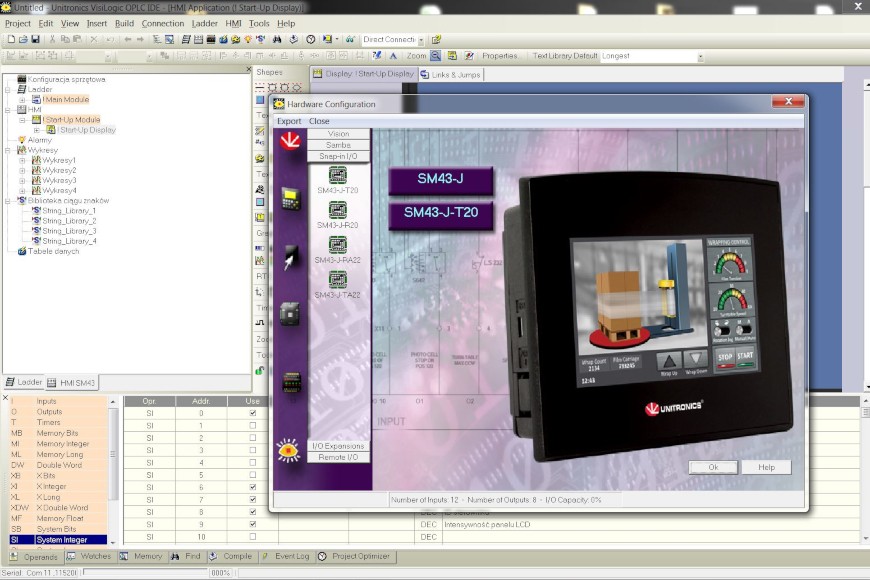Open the Ladder menu
This screenshot has height=580, width=870.
[x=204, y=23]
